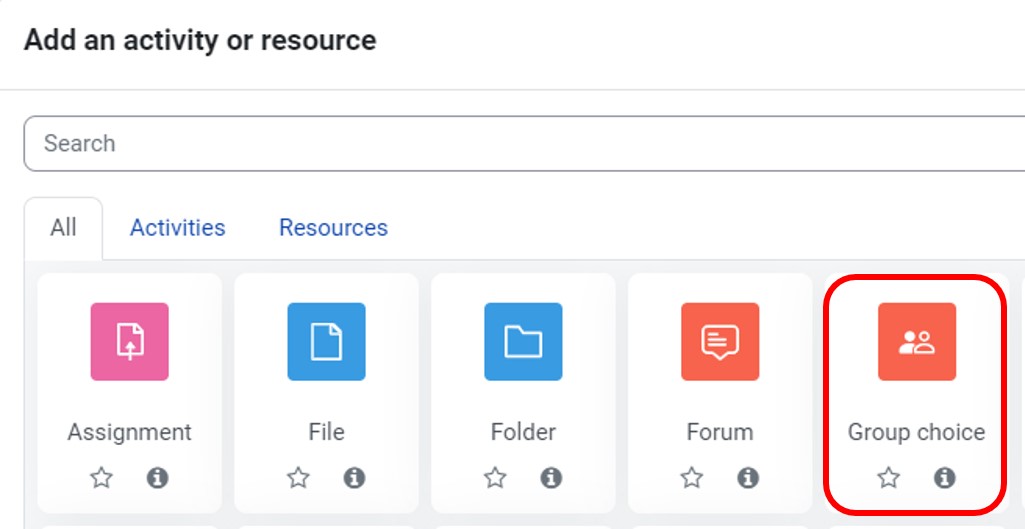
Task: Select the blue File resource icon
Action: pos(326,342)
